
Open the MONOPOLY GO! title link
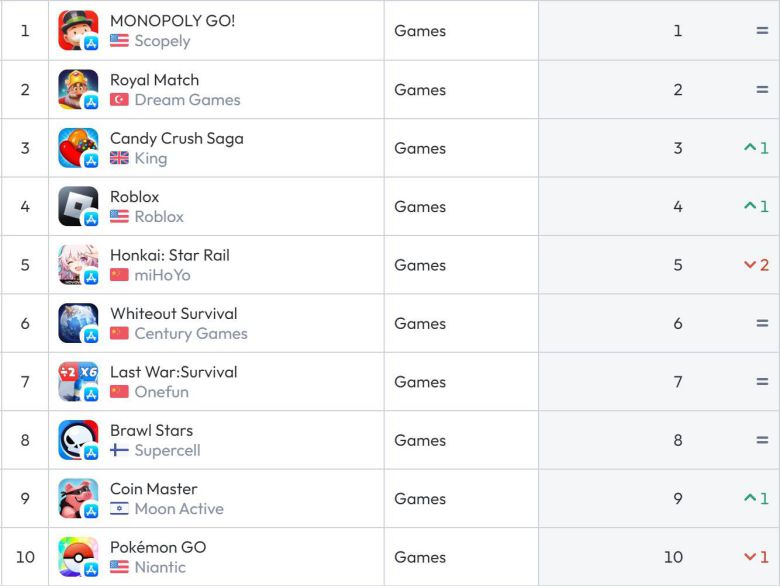pyautogui.click(x=172, y=21)
